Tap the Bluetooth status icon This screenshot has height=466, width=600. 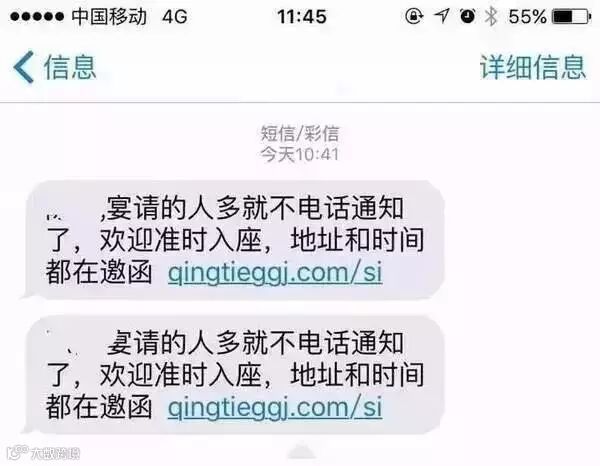click(x=491, y=16)
